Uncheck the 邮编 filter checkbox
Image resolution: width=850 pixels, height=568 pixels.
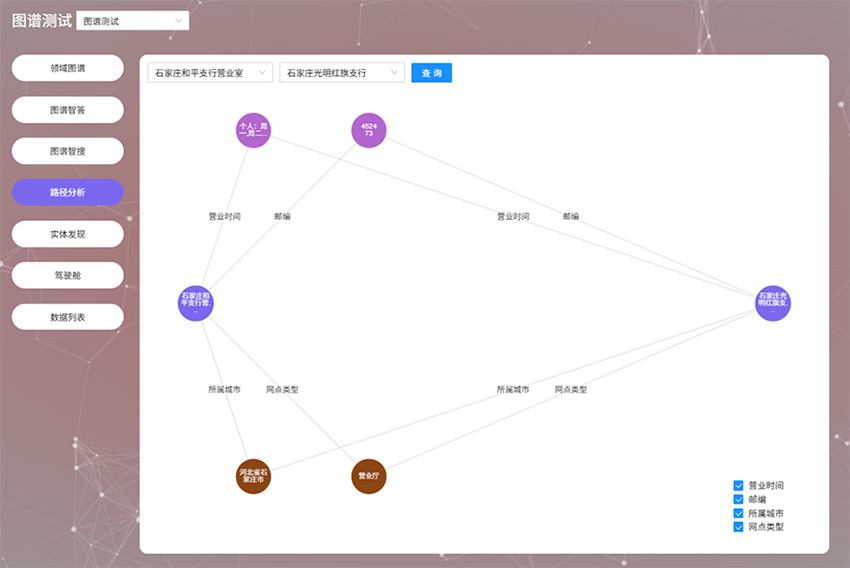pos(739,499)
